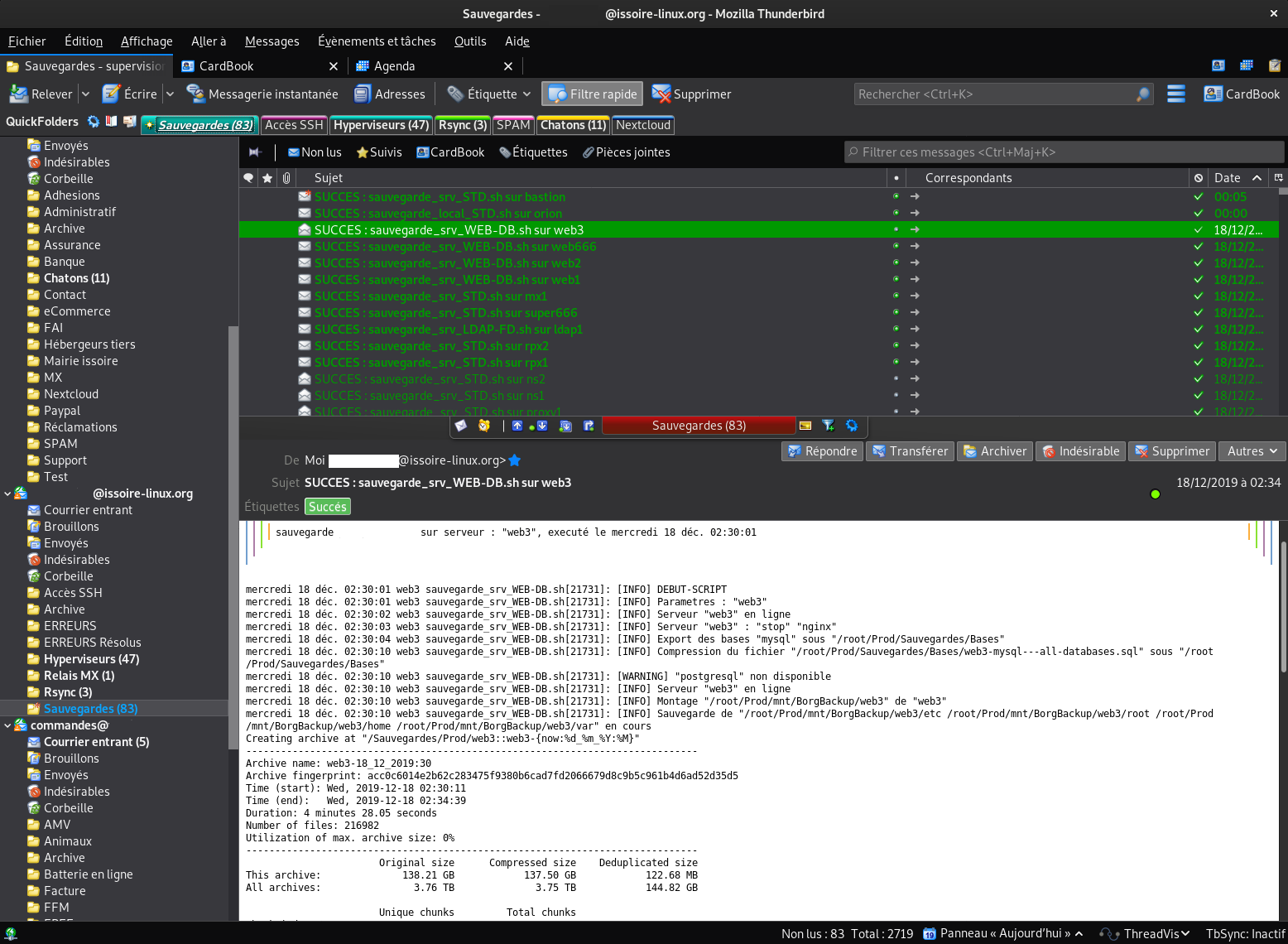Toggle the Étiquettes quick filter
Viewport: 1288px width, 944px height.
click(x=533, y=152)
